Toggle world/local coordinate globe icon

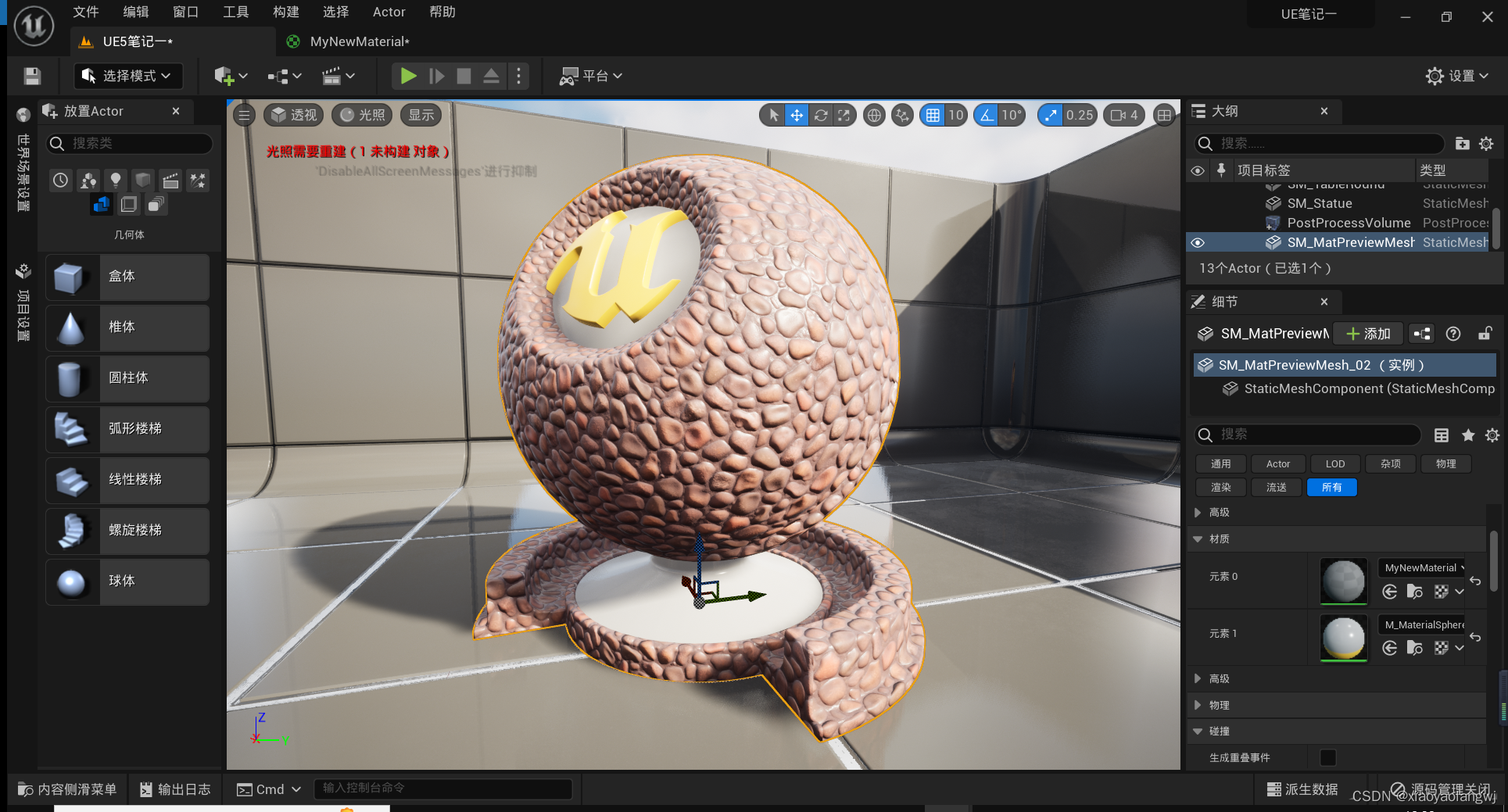874,116
